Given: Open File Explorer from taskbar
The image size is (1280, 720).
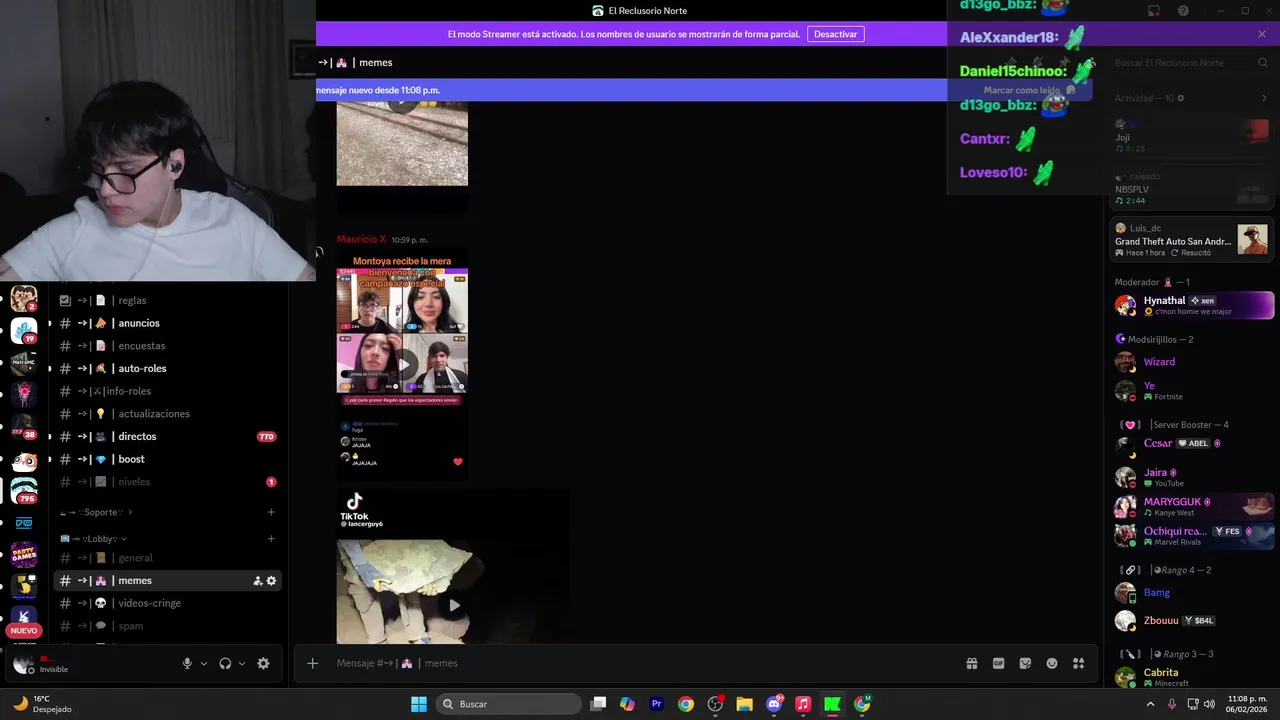Looking at the screenshot, I should pos(744,704).
